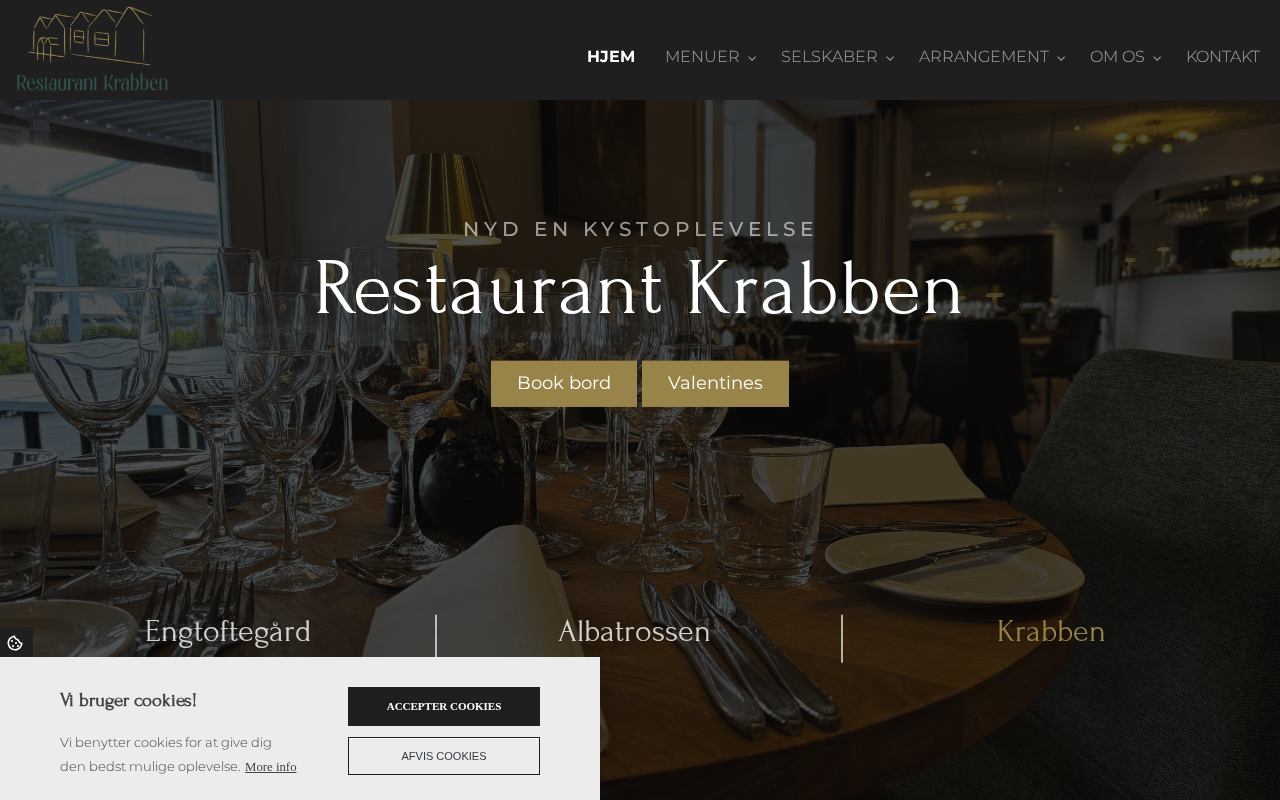
Task: Select the Engtoftegård location tab
Action: (228, 632)
